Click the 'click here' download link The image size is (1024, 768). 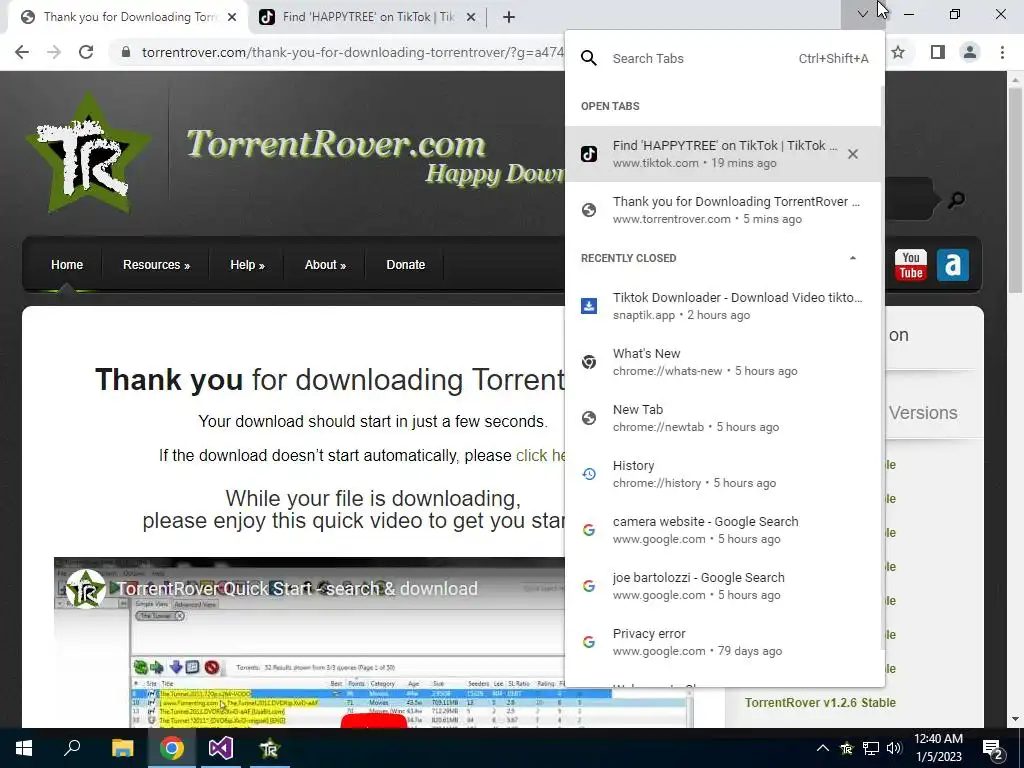pyautogui.click(x=540, y=455)
